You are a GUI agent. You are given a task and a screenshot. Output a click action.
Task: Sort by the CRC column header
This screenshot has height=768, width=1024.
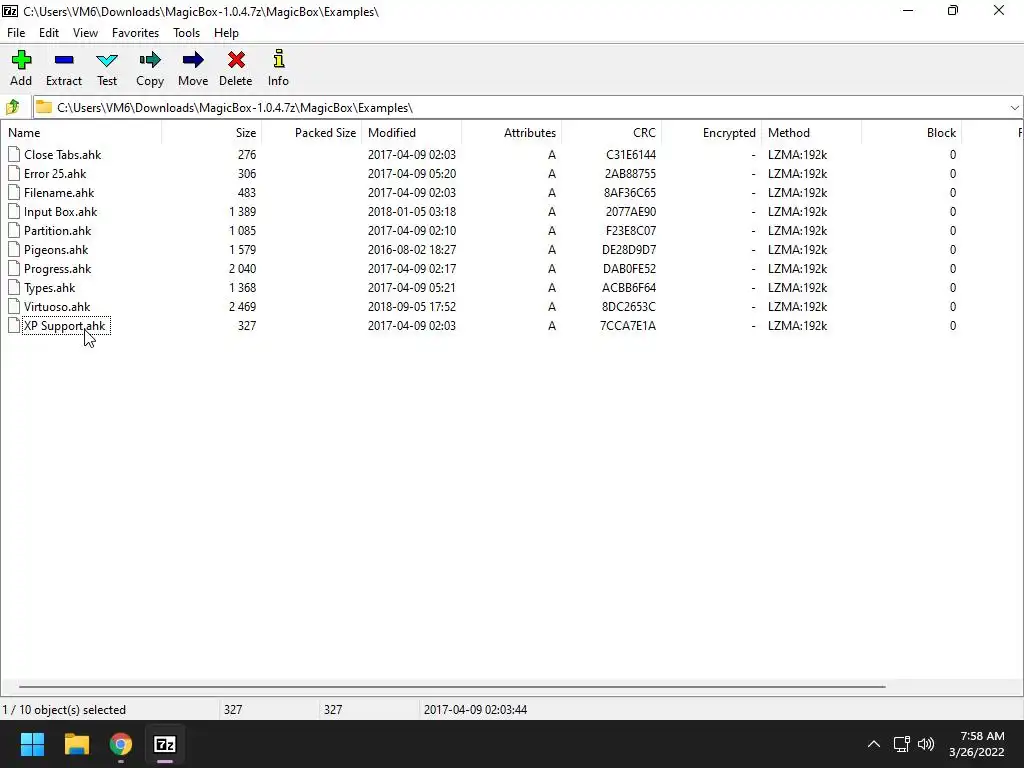pos(611,133)
